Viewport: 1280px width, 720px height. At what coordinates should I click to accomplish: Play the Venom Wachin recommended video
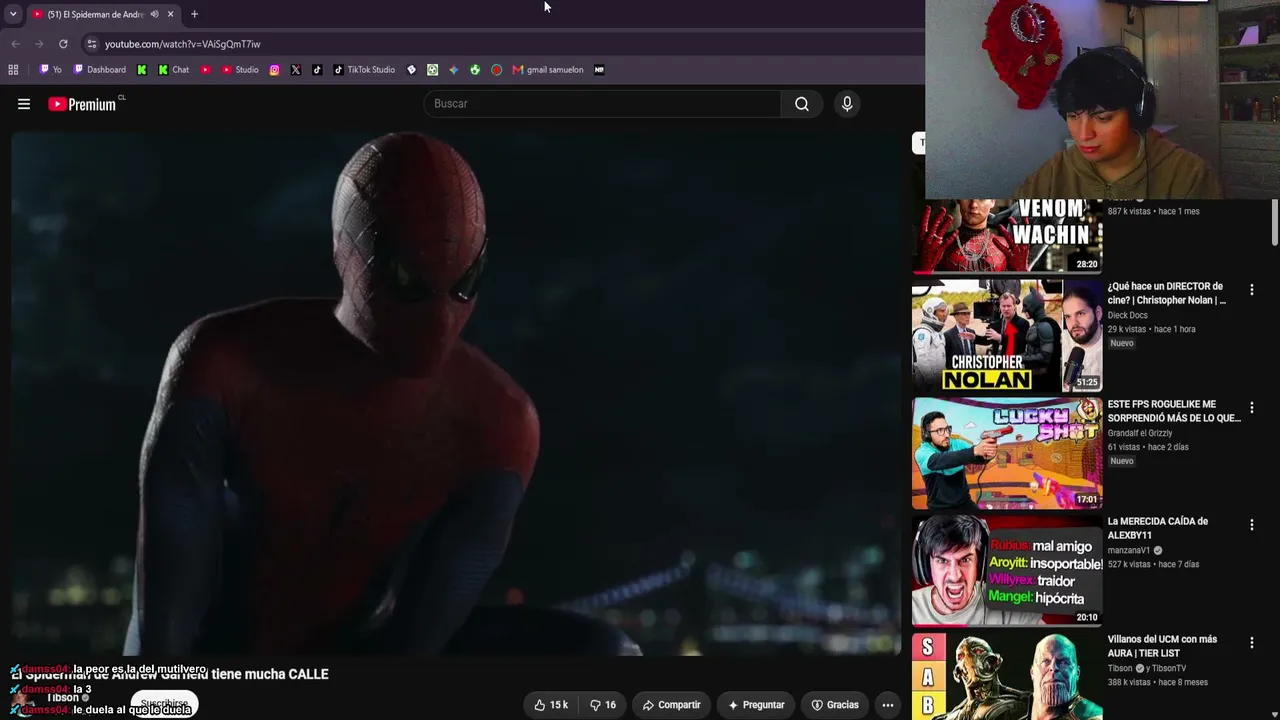pos(1007,236)
